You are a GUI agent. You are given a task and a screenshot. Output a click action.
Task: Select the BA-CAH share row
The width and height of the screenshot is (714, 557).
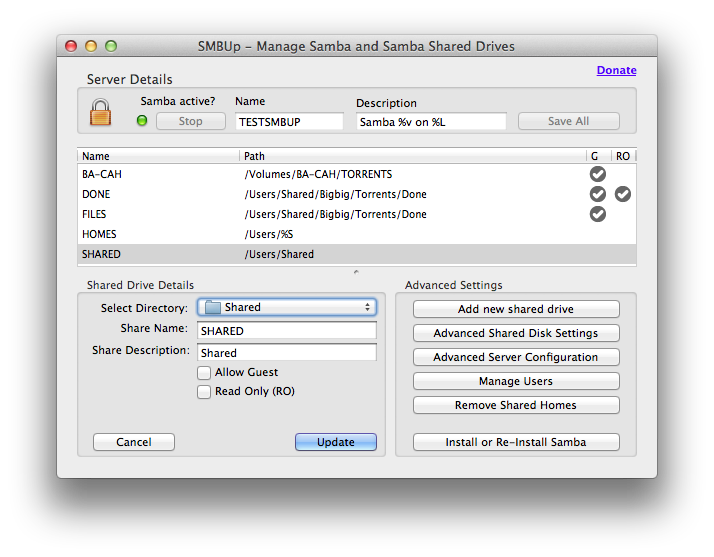(x=357, y=174)
